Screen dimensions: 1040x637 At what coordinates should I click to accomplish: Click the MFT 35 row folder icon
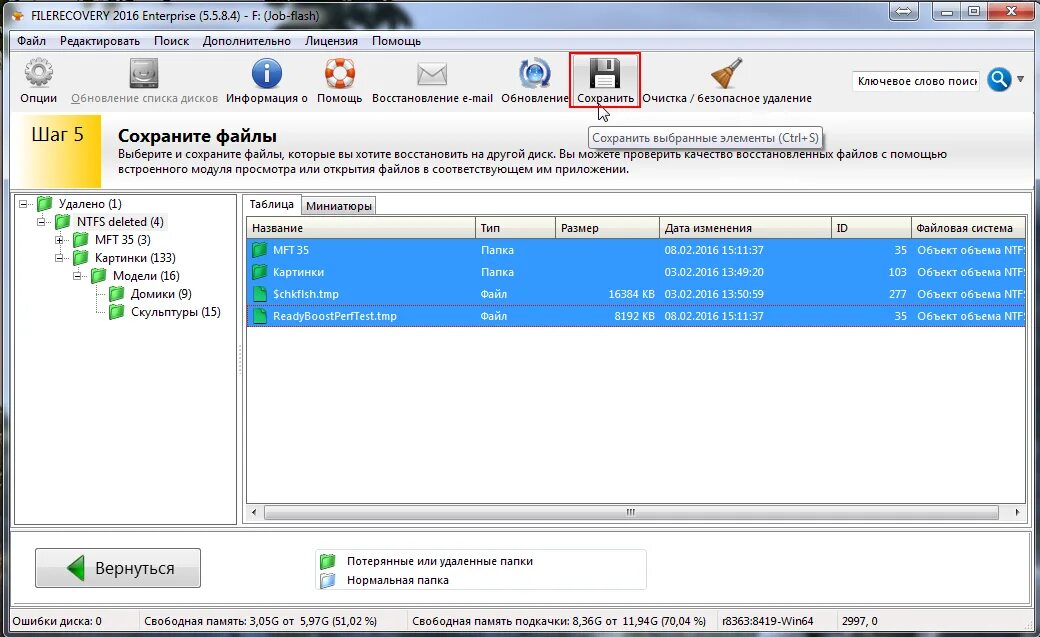click(x=259, y=250)
